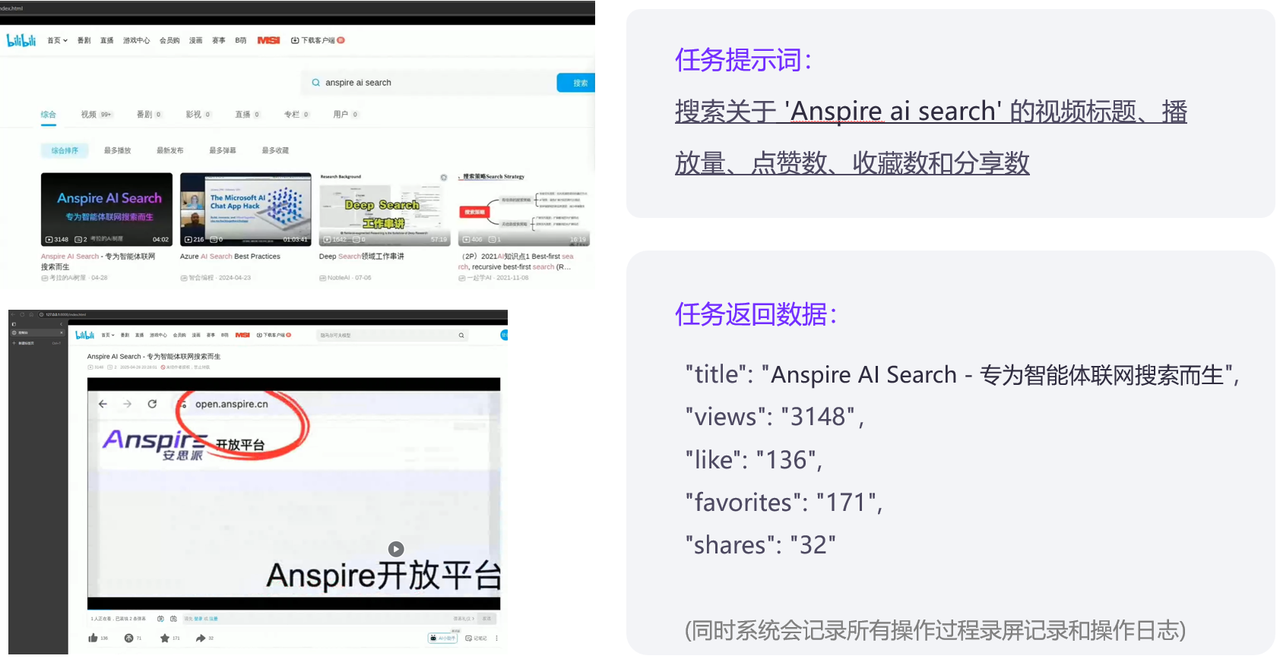Choose 最多弹幕 sort filter

222,150
